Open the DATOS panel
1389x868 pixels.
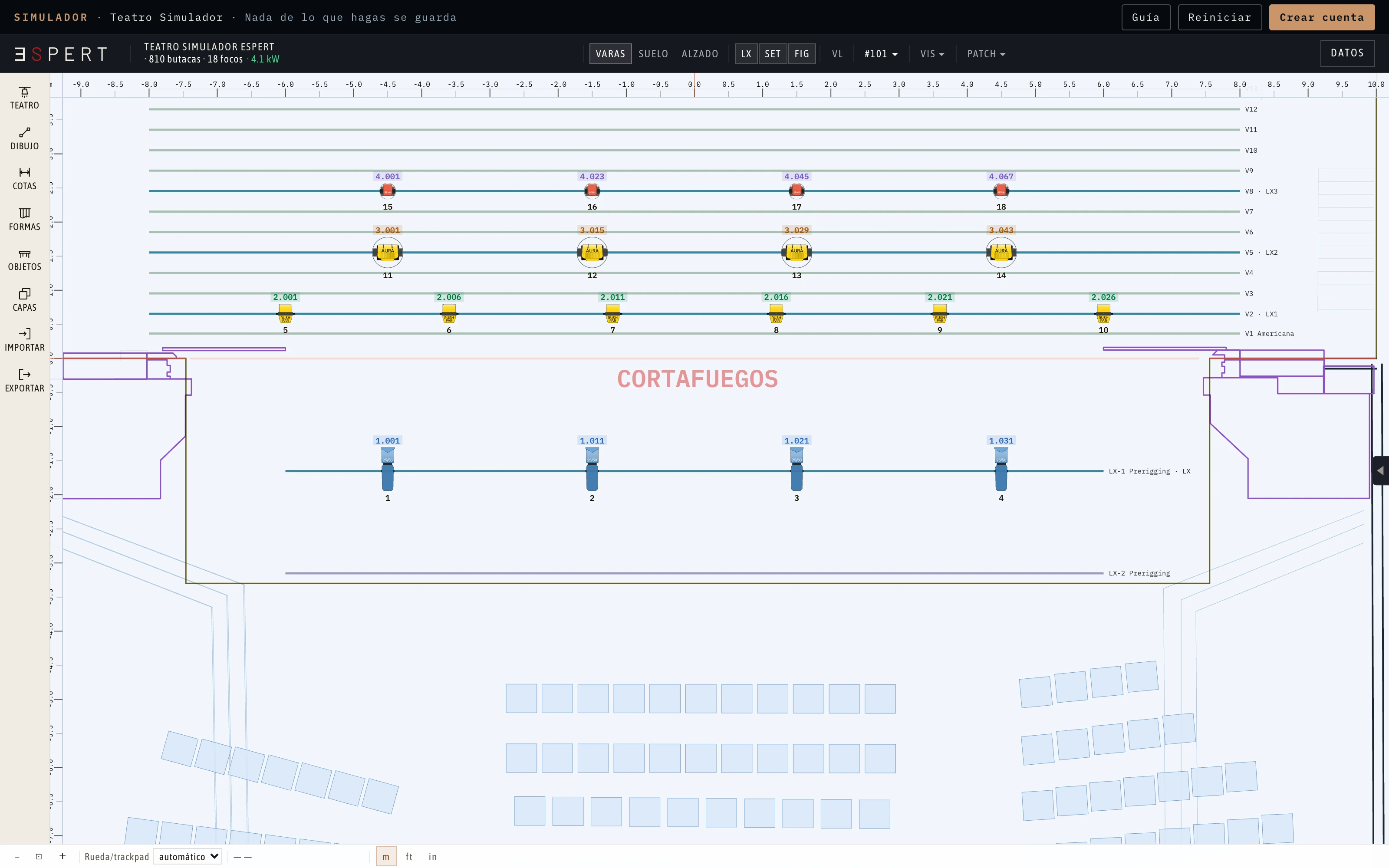(x=1347, y=53)
